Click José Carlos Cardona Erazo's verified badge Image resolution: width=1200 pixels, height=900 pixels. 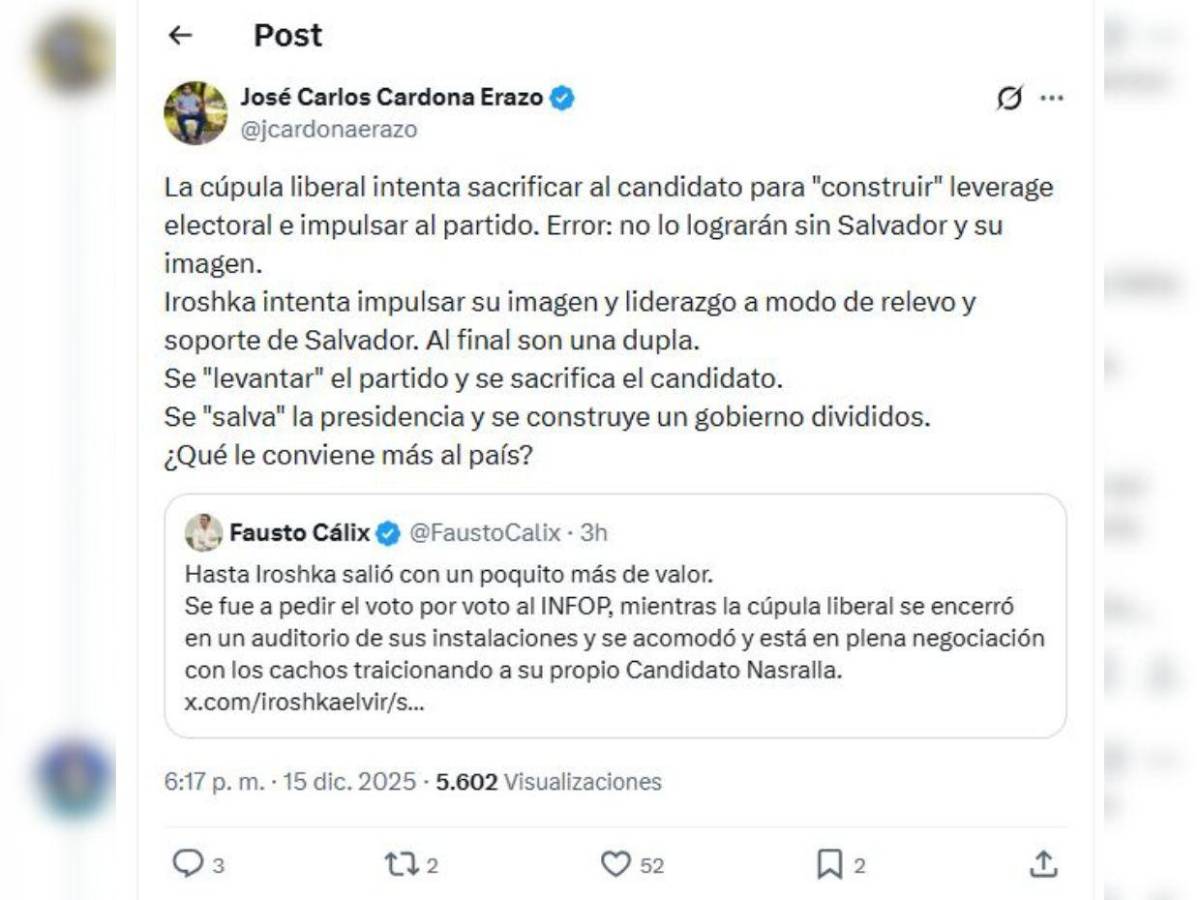pos(562,97)
